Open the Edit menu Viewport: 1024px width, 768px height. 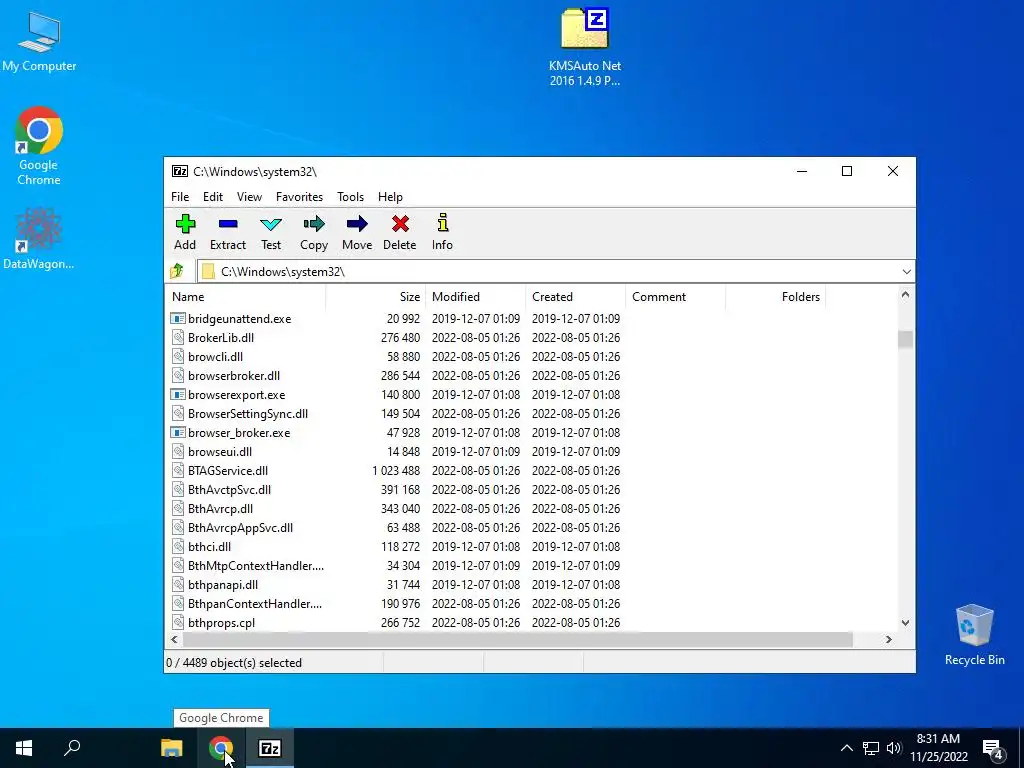pyautogui.click(x=213, y=197)
